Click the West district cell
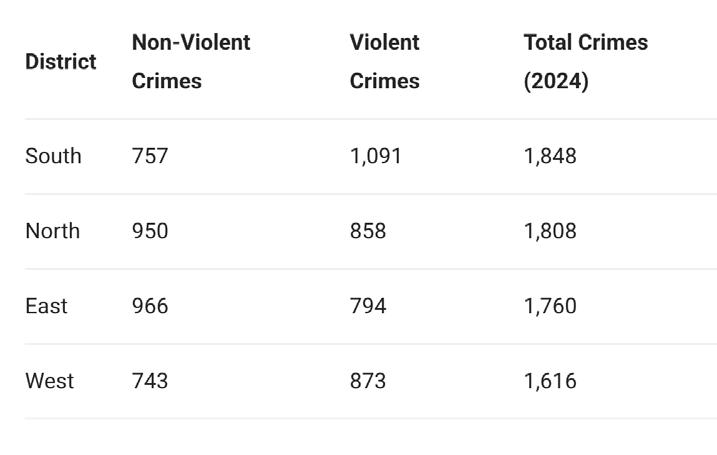Screen dimensions: 717x455 pos(49,381)
